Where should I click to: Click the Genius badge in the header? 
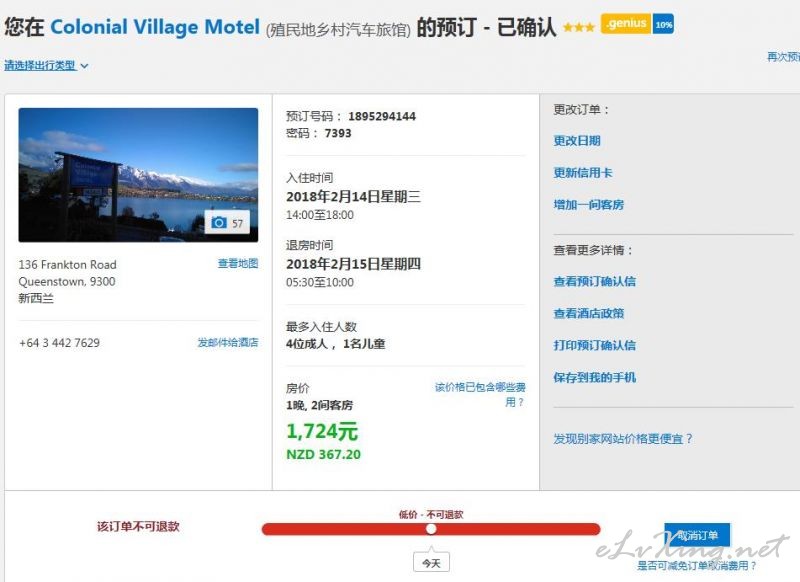tap(626, 23)
